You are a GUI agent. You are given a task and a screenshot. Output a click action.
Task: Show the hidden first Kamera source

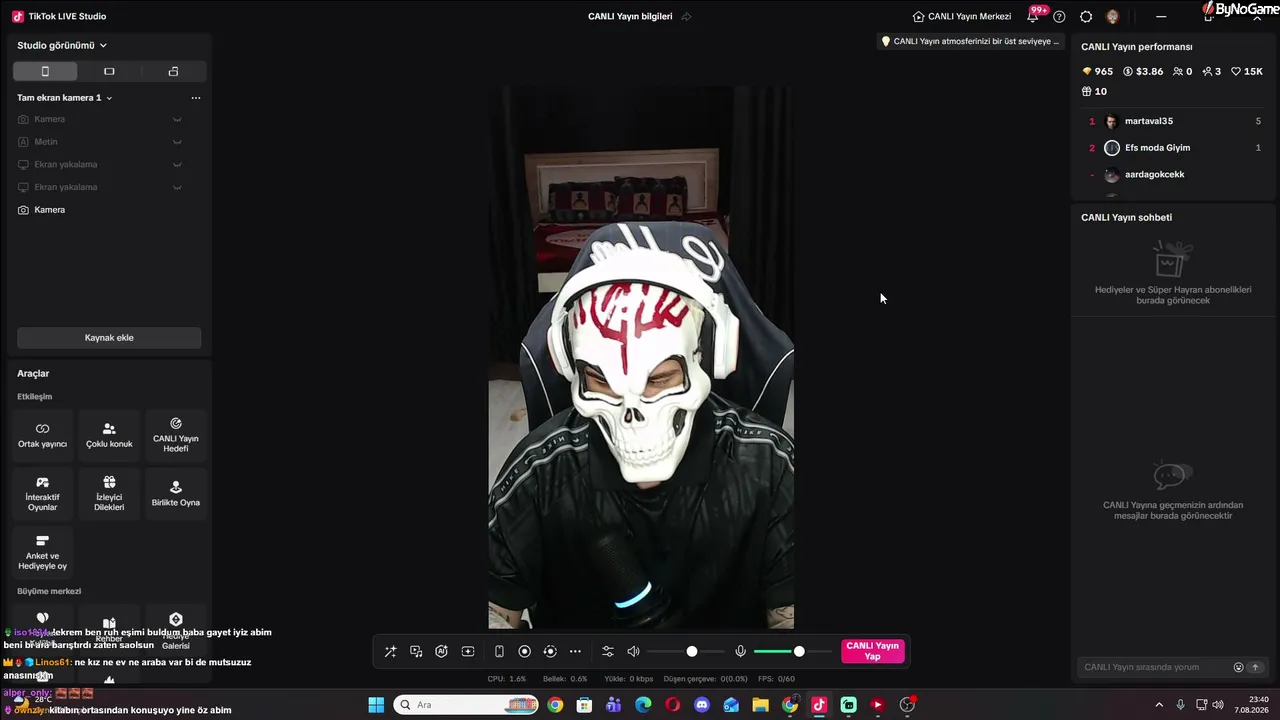177,120
